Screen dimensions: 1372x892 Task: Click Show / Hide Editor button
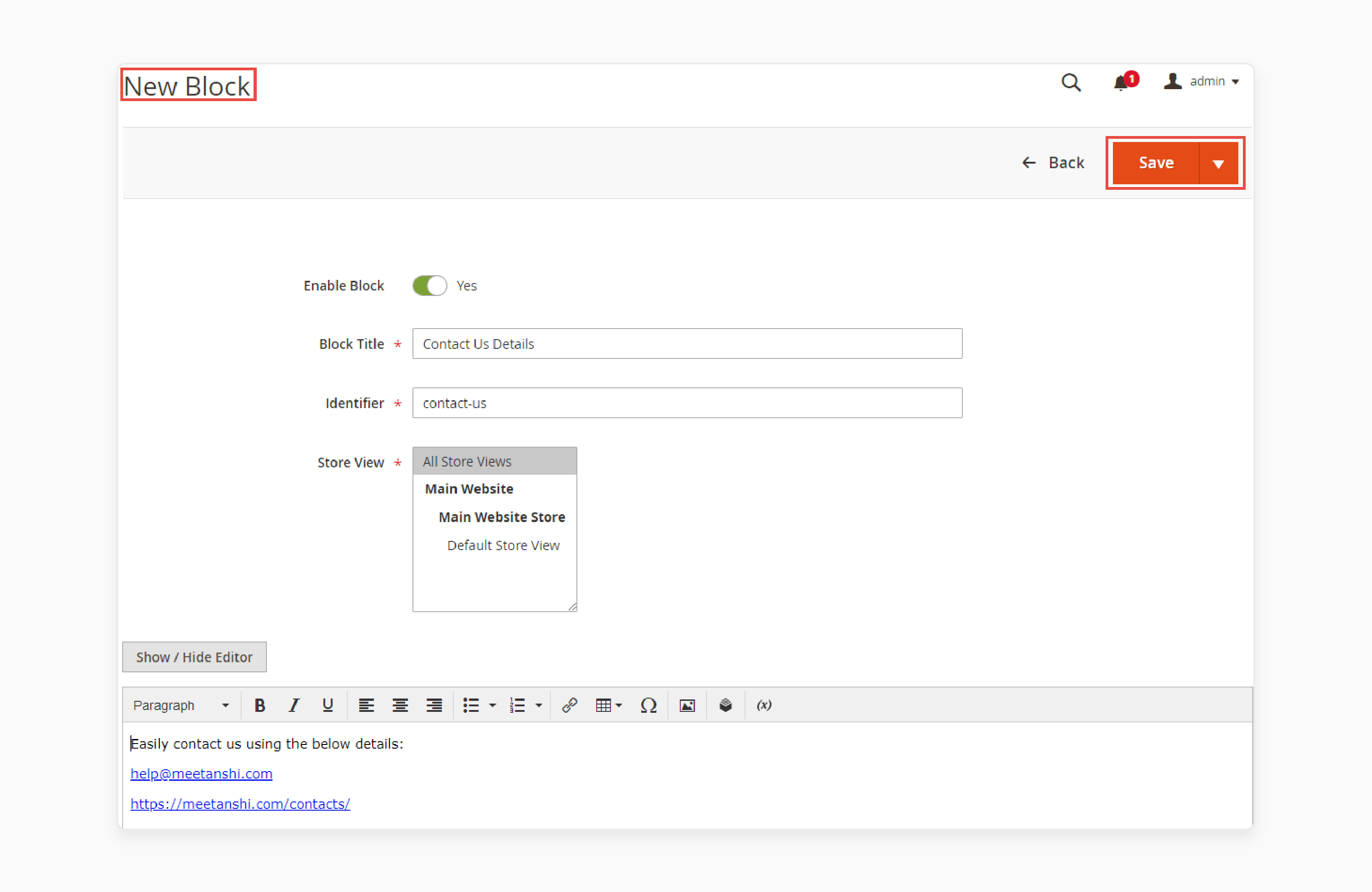tap(194, 657)
